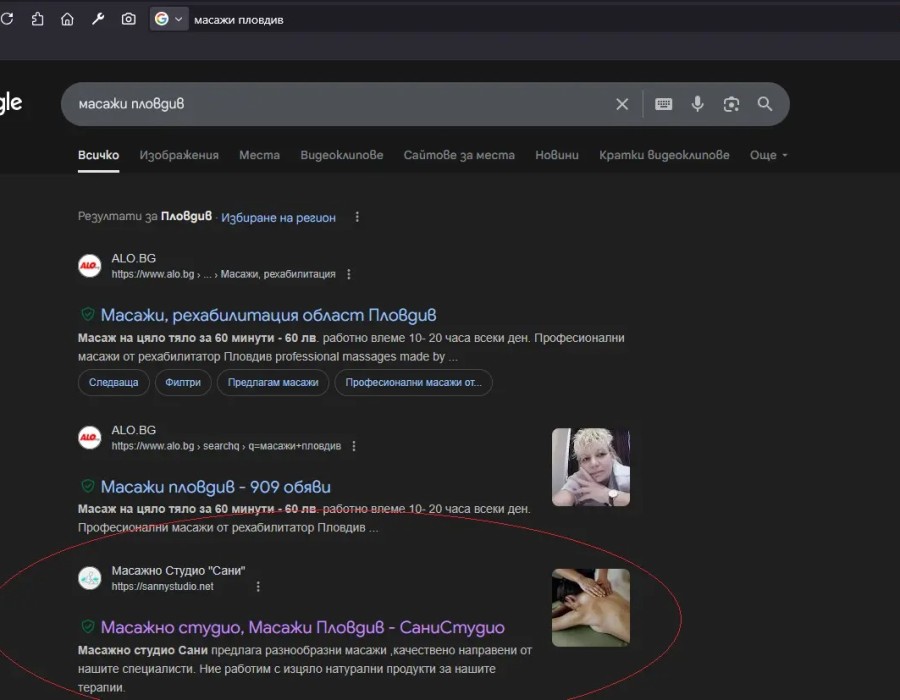The width and height of the screenshot is (900, 700).
Task: Click the 'Филтри' chip under first result
Action: pyautogui.click(x=185, y=382)
